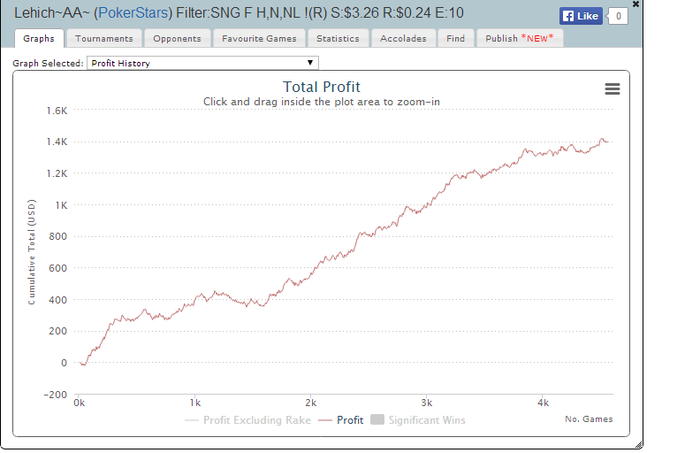700x453 pixels.
Task: Click the Total Profit chart title
Action: (321, 87)
